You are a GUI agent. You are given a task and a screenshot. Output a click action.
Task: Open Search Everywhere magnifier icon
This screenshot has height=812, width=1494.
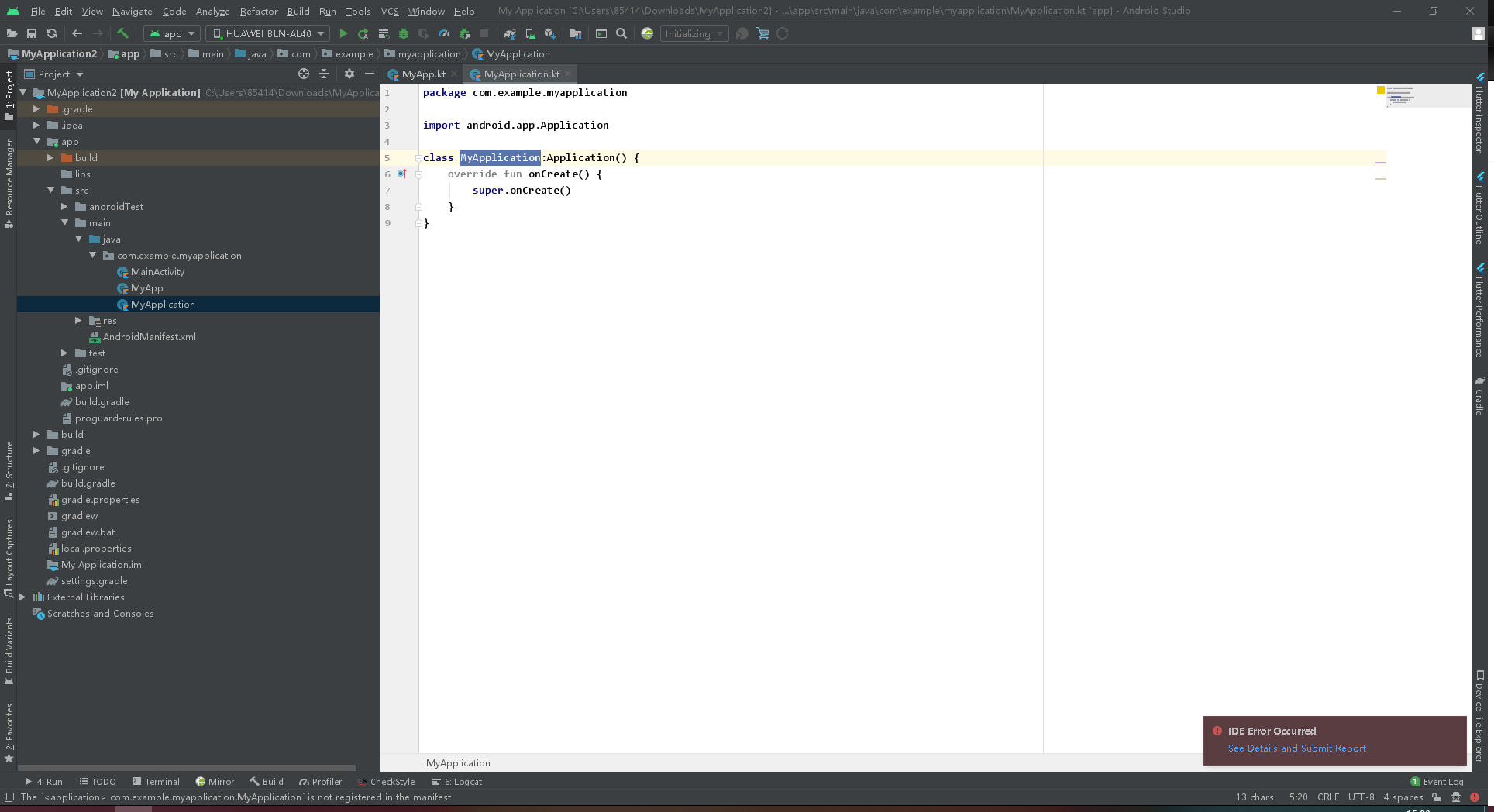tap(621, 33)
